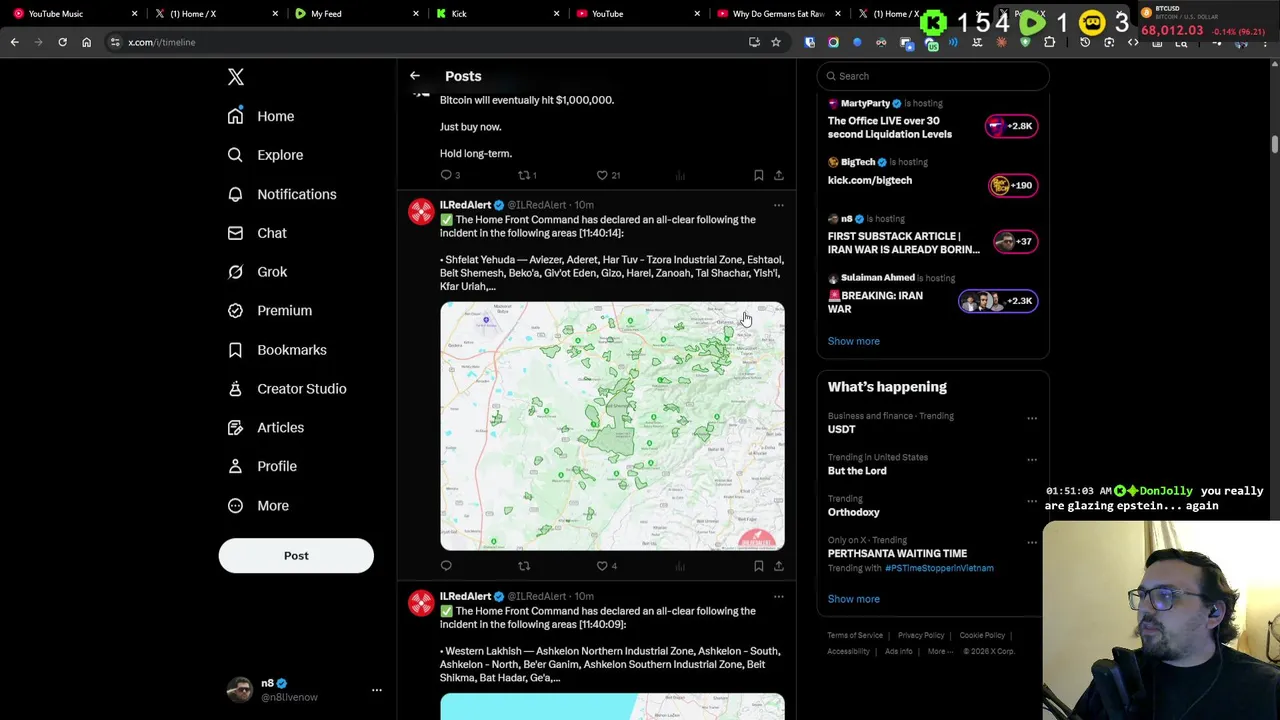This screenshot has width=1280, height=720.
Task: Switch to the YouTube Music browser tab
Action: (x=74, y=14)
